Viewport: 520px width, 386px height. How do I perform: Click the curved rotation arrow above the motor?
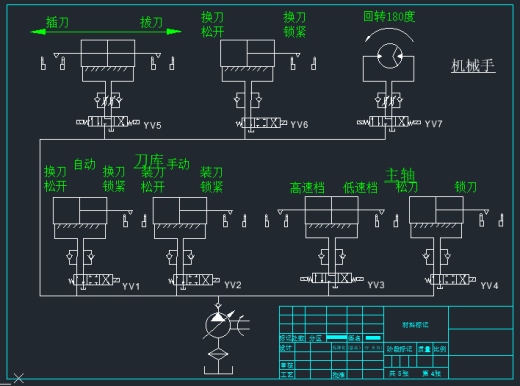pos(389,35)
